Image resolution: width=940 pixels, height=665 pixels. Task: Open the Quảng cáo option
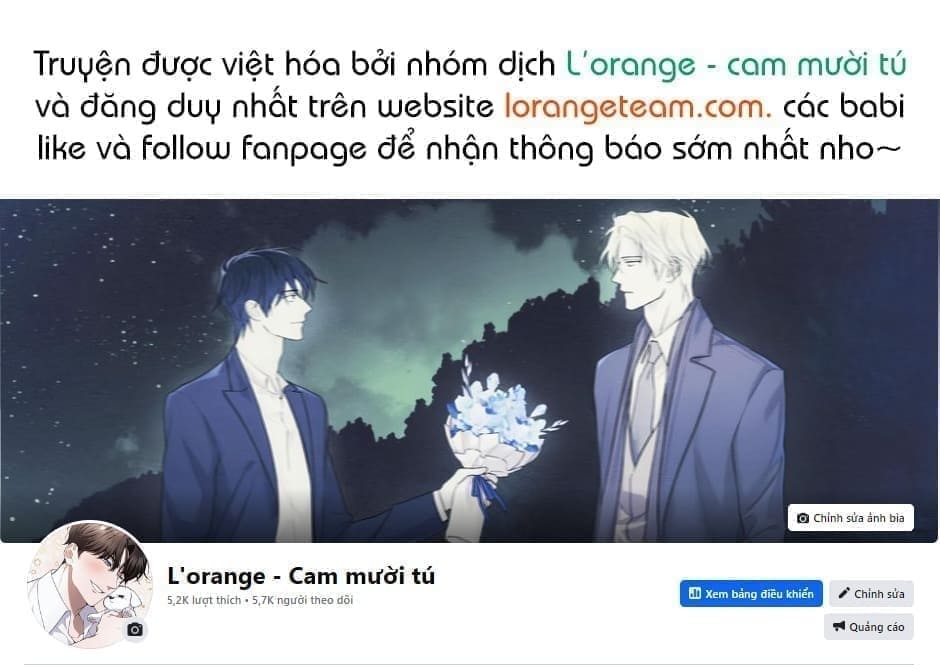tap(869, 627)
